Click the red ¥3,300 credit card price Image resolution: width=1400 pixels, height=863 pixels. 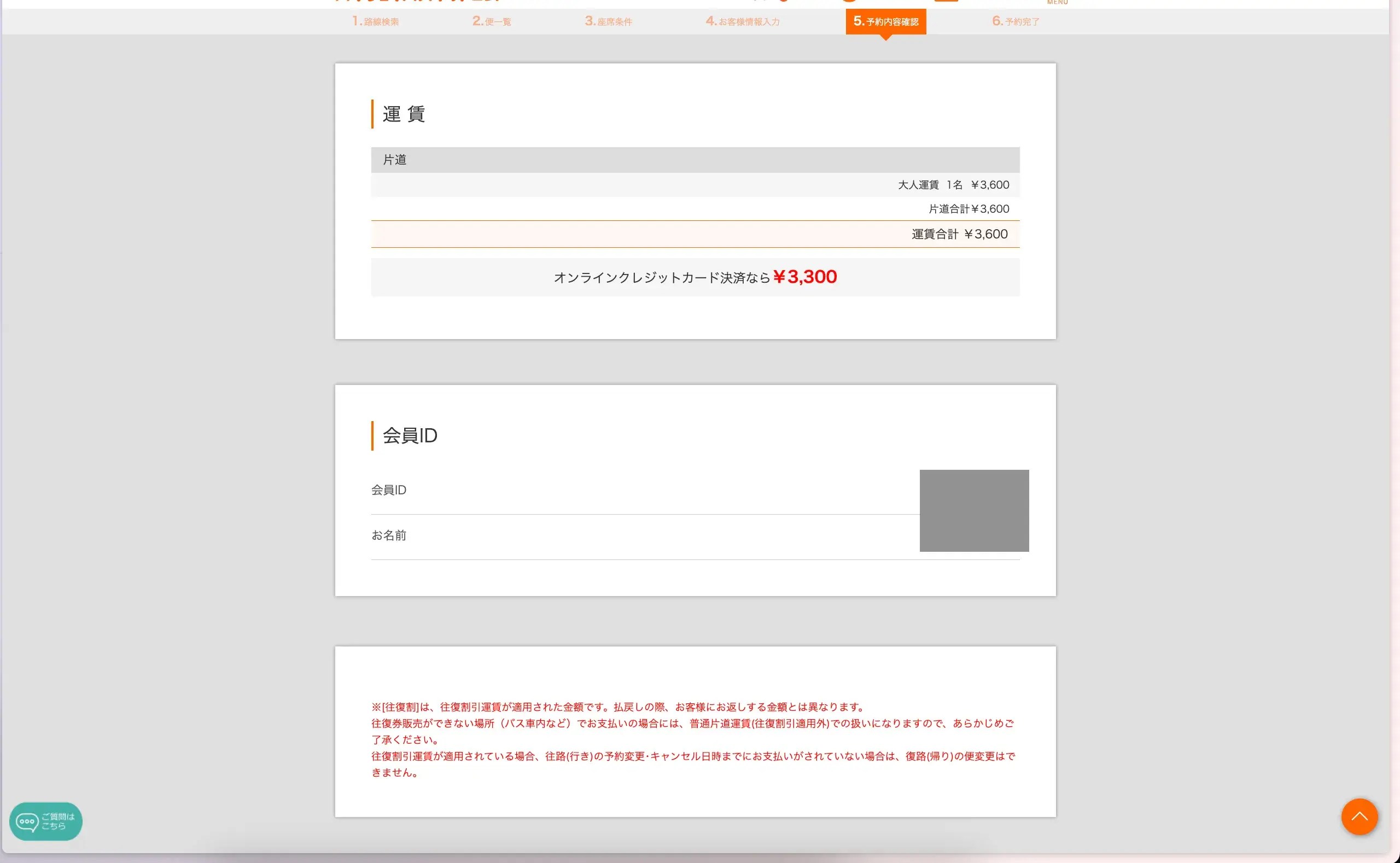click(x=805, y=277)
